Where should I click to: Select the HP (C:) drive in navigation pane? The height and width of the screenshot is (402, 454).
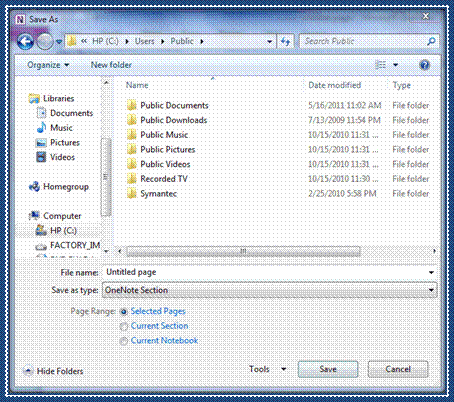point(56,230)
